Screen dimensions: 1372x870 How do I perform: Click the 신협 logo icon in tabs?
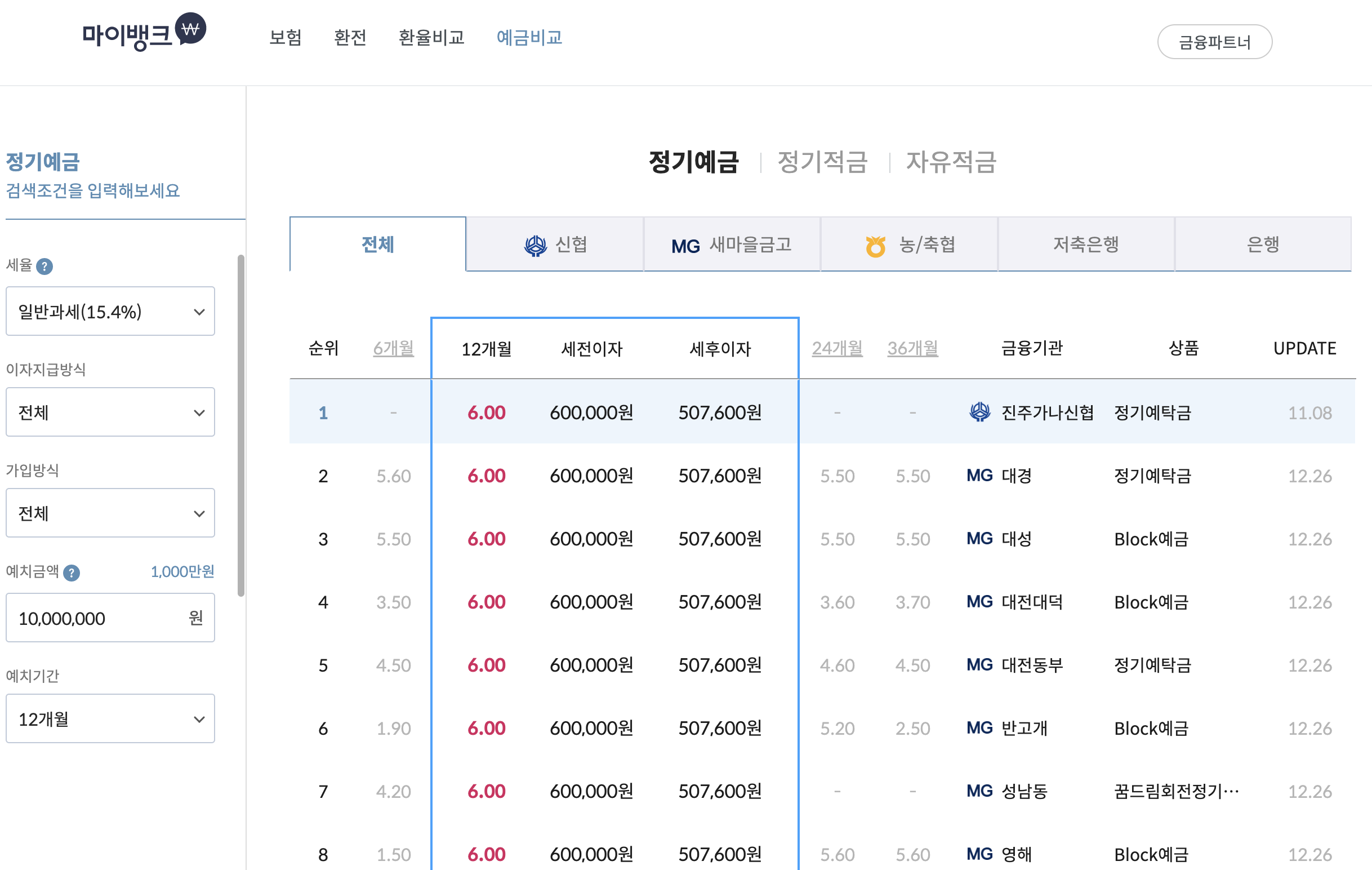535,246
